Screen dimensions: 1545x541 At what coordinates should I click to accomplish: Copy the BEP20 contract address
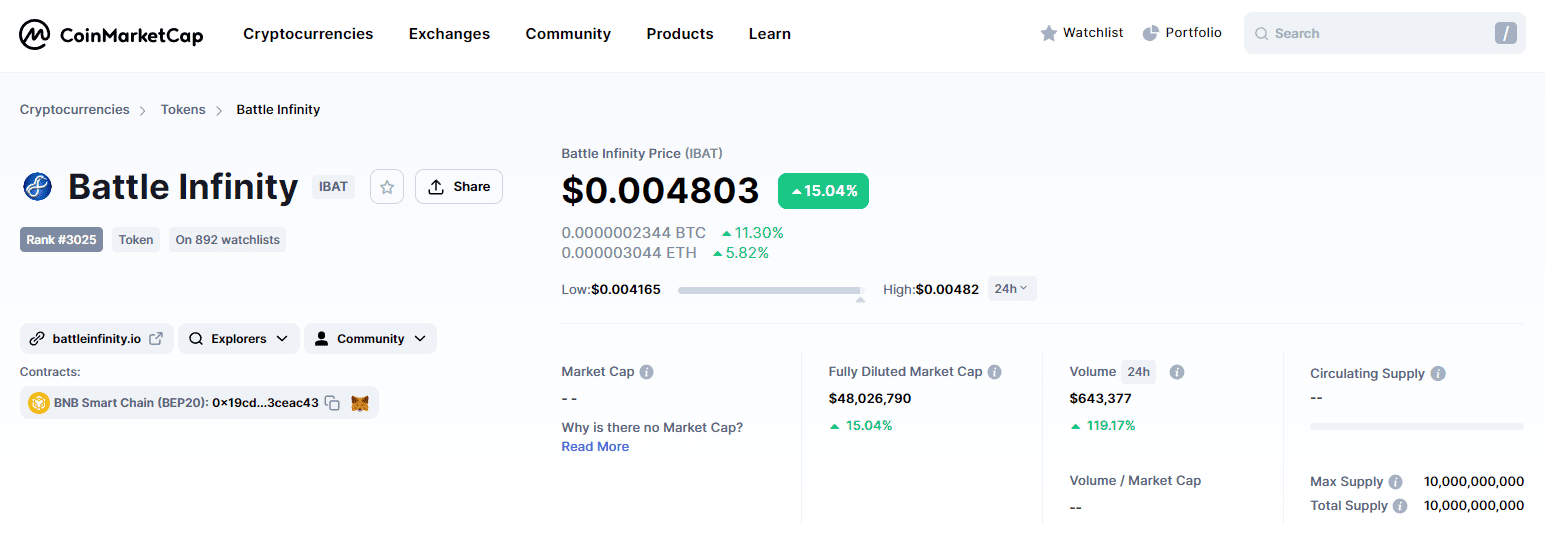332,403
